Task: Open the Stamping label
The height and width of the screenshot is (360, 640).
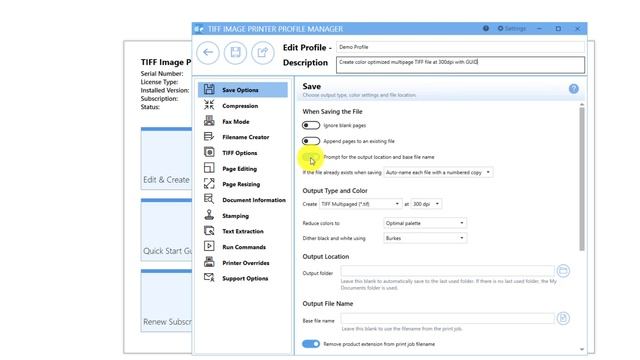Action: tap(236, 216)
